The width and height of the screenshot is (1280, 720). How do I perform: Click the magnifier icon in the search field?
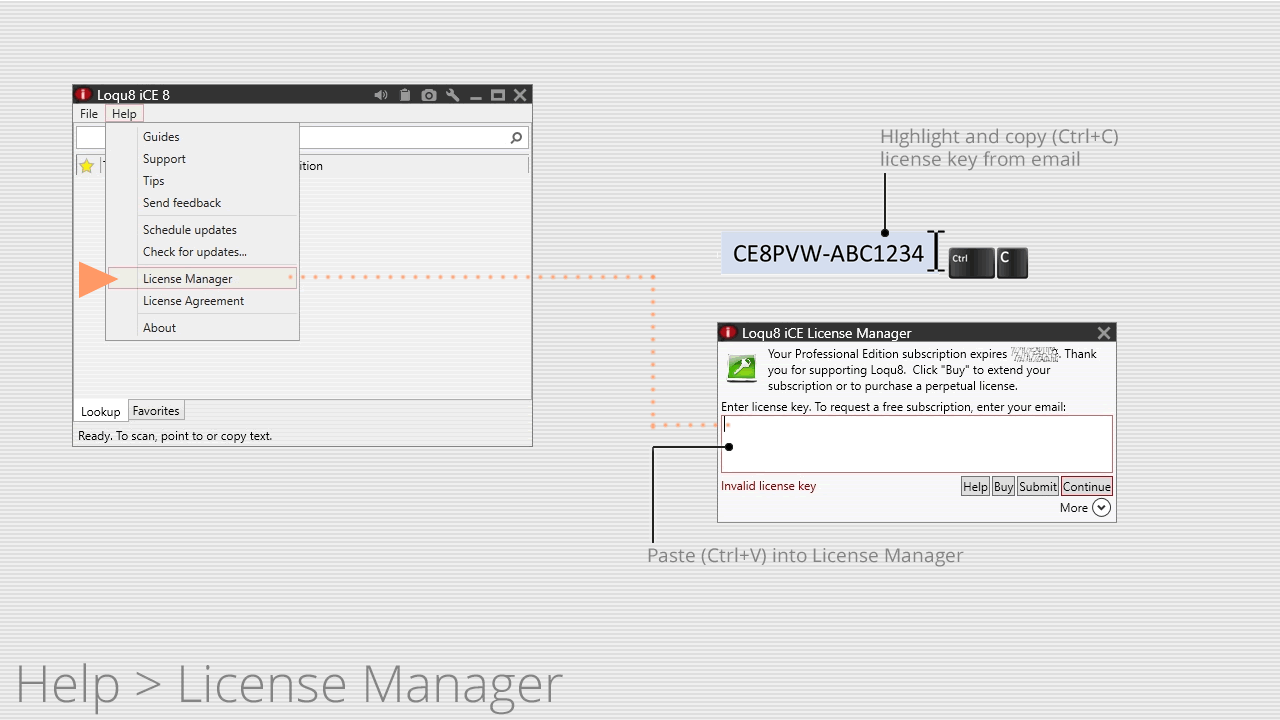[x=516, y=137]
